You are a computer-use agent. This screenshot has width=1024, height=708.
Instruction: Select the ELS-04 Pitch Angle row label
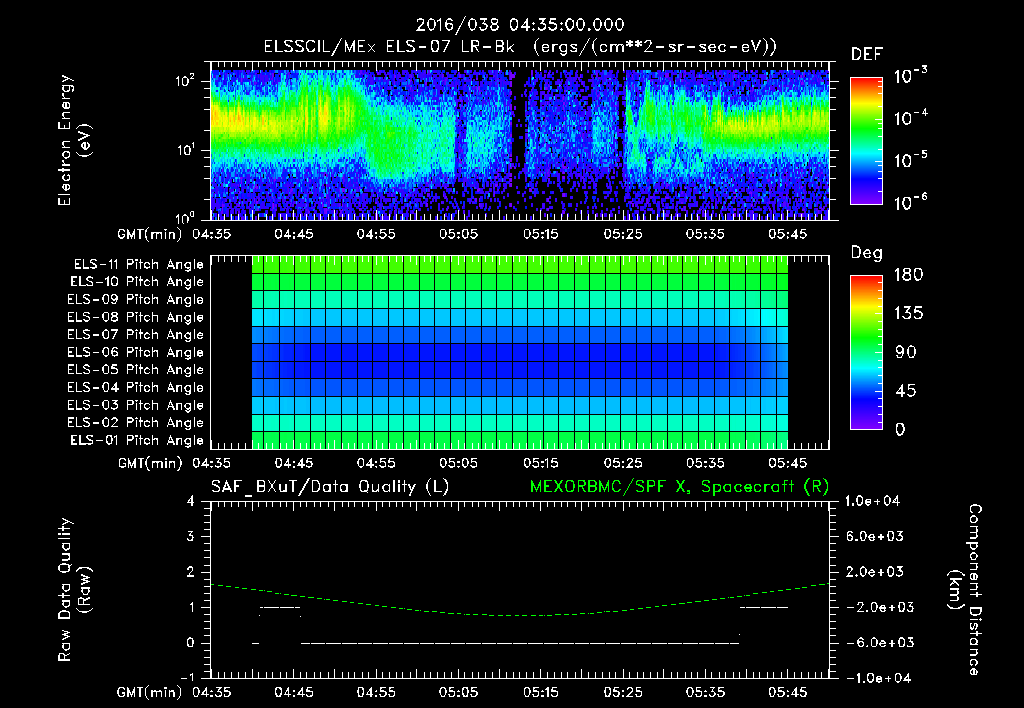[136, 387]
